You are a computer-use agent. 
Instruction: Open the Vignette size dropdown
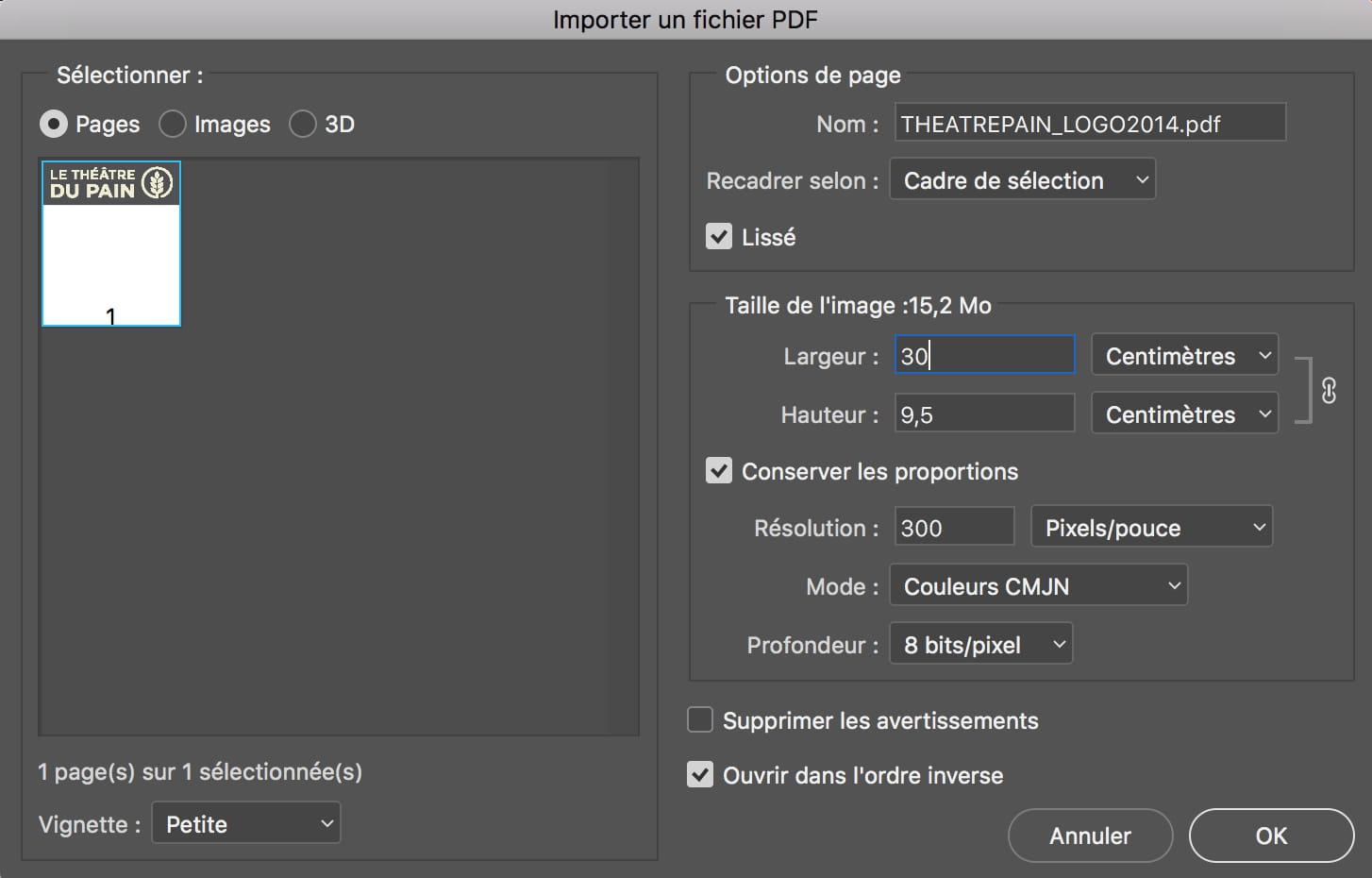(x=246, y=823)
